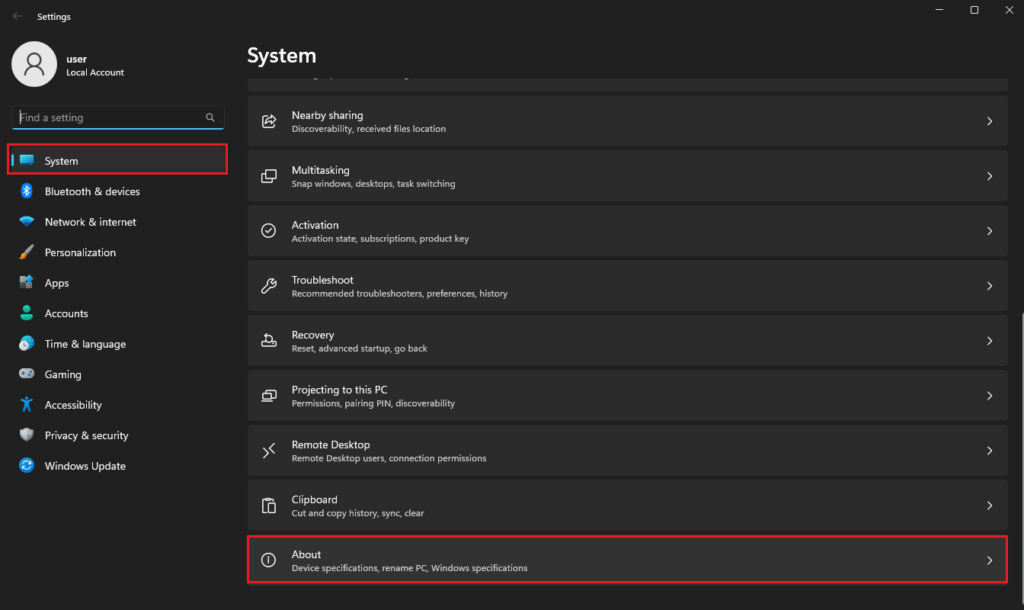Expand the About settings row chevron
Screen dimensions: 1024x610
989,560
